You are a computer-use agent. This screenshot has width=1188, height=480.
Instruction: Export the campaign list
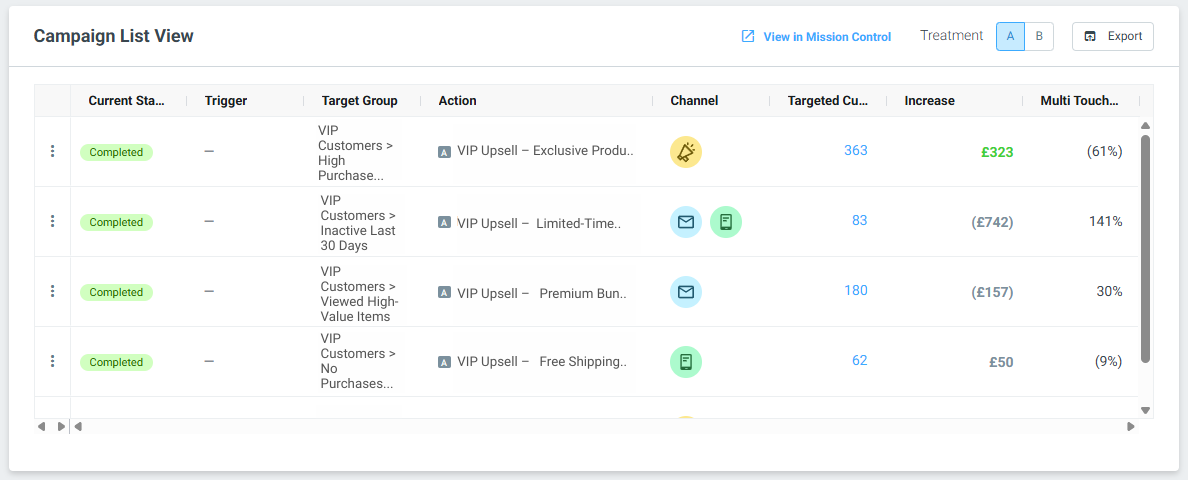pos(1112,36)
